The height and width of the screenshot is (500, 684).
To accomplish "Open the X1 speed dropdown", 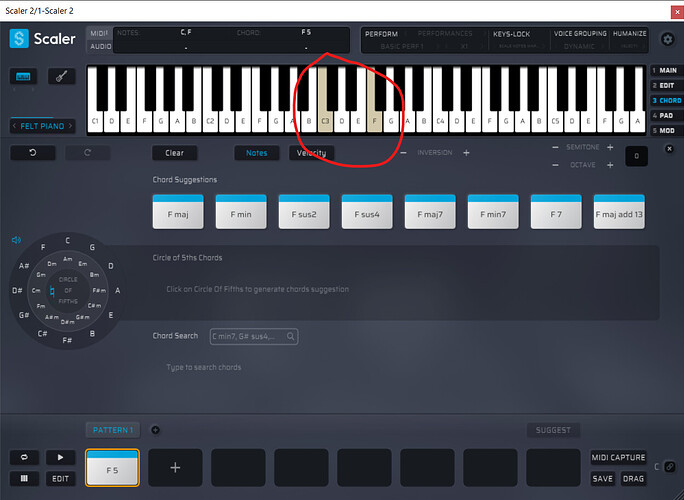I will [x=464, y=46].
